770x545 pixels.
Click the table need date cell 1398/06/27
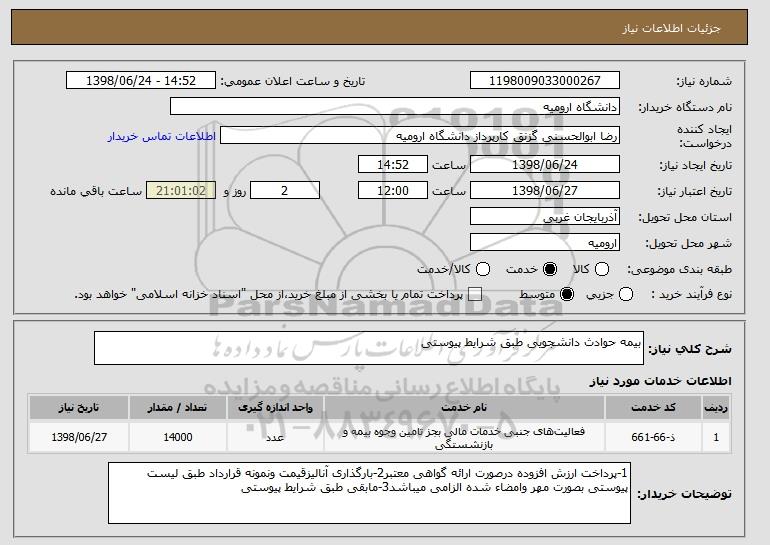[x=79, y=437]
